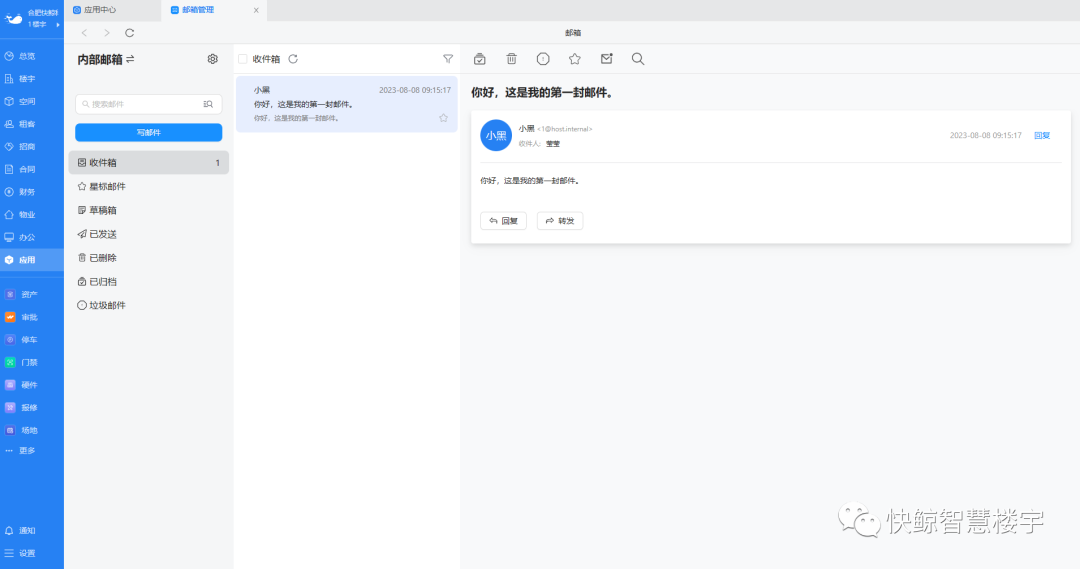Viewport: 1080px width, 569px height.
Task: Click the mark-as-unread envelope icon
Action: (606, 59)
